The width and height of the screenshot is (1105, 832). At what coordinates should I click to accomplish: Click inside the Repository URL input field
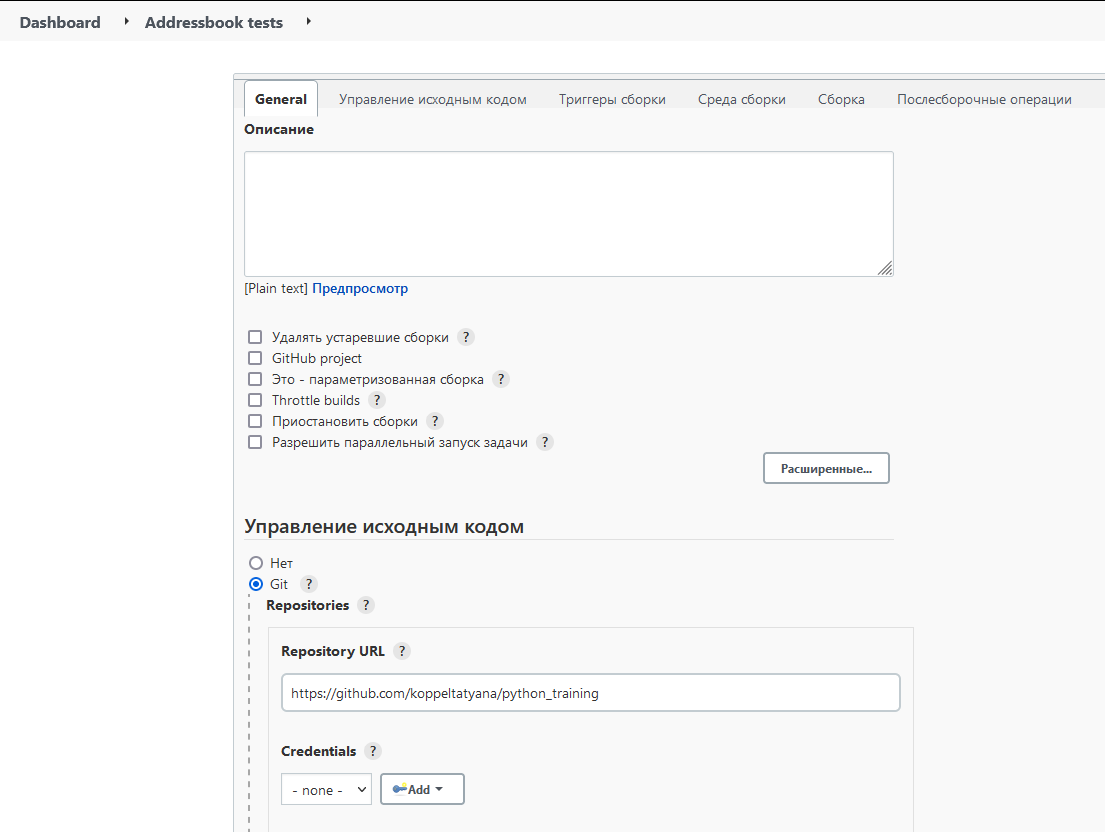pos(590,692)
